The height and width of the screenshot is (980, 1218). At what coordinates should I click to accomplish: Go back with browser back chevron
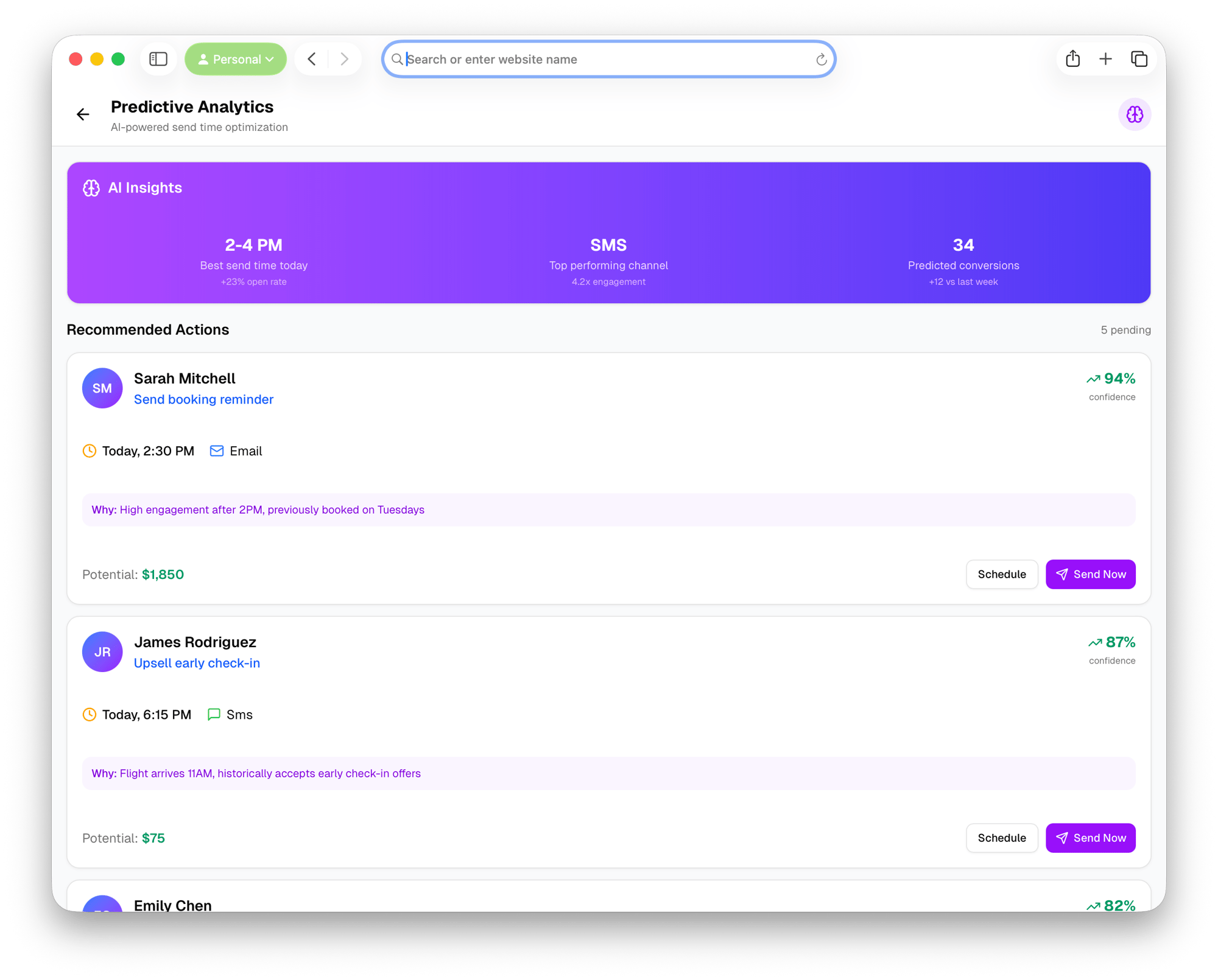click(x=312, y=59)
